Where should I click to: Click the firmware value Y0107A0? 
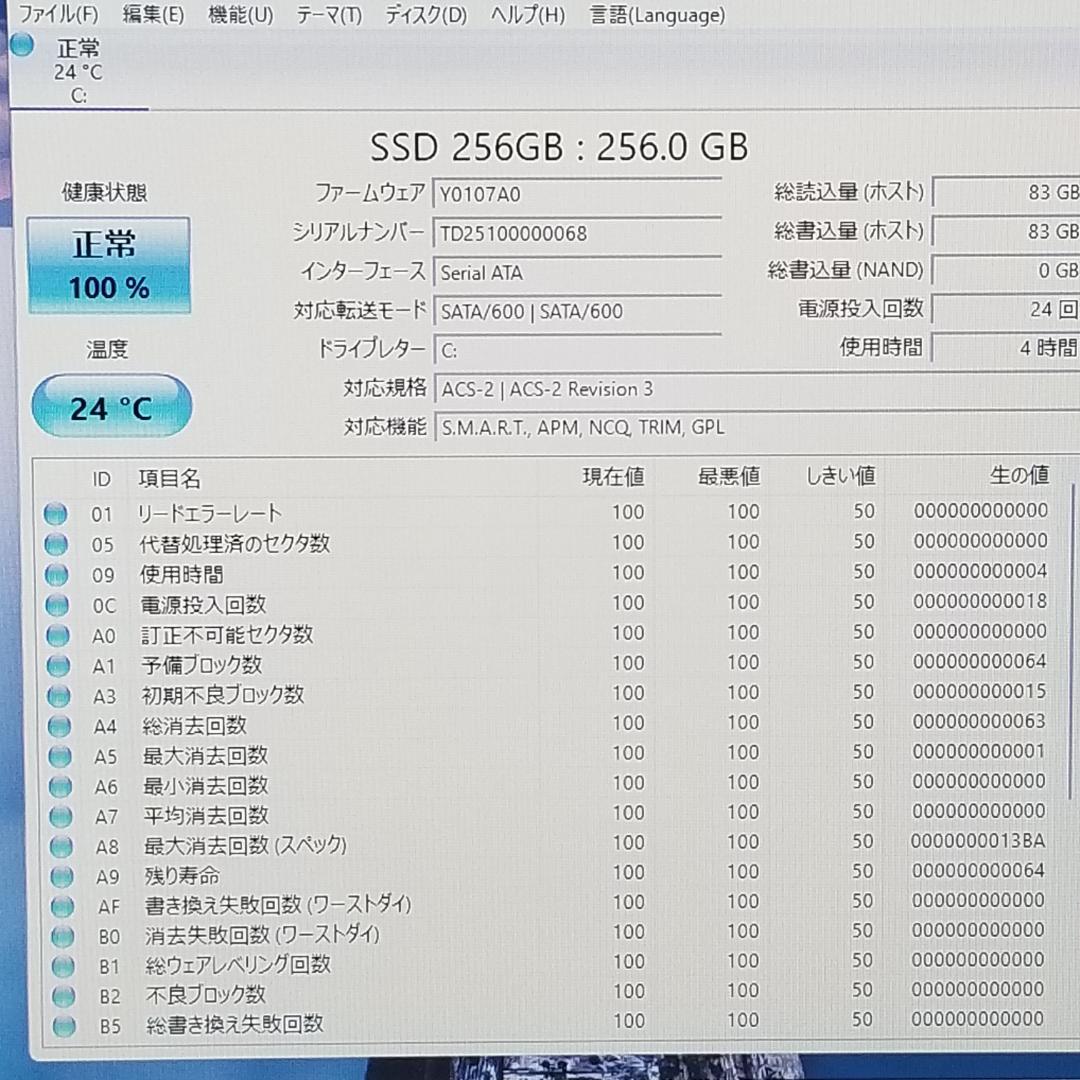click(577, 194)
